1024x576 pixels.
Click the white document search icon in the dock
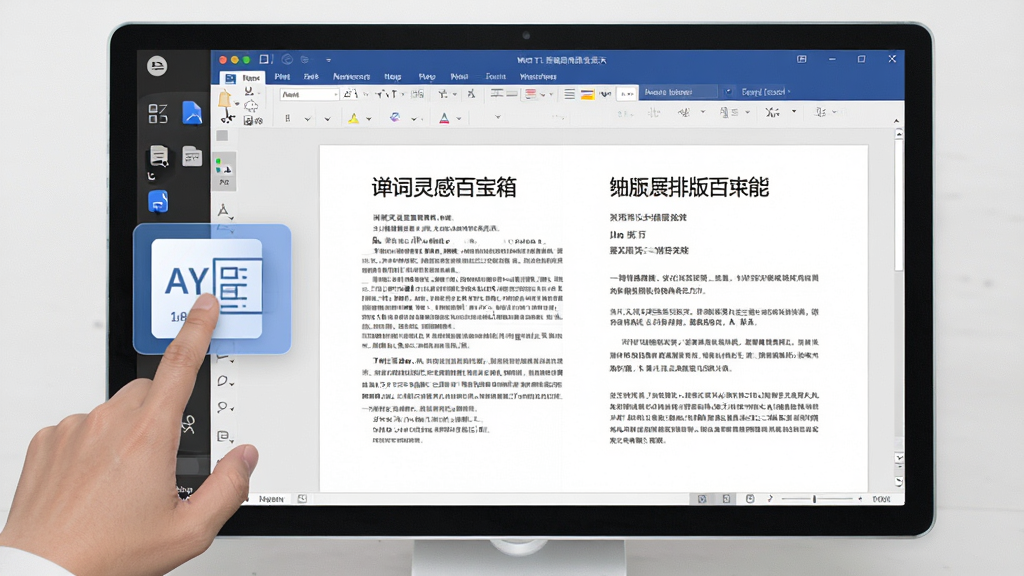pos(159,155)
